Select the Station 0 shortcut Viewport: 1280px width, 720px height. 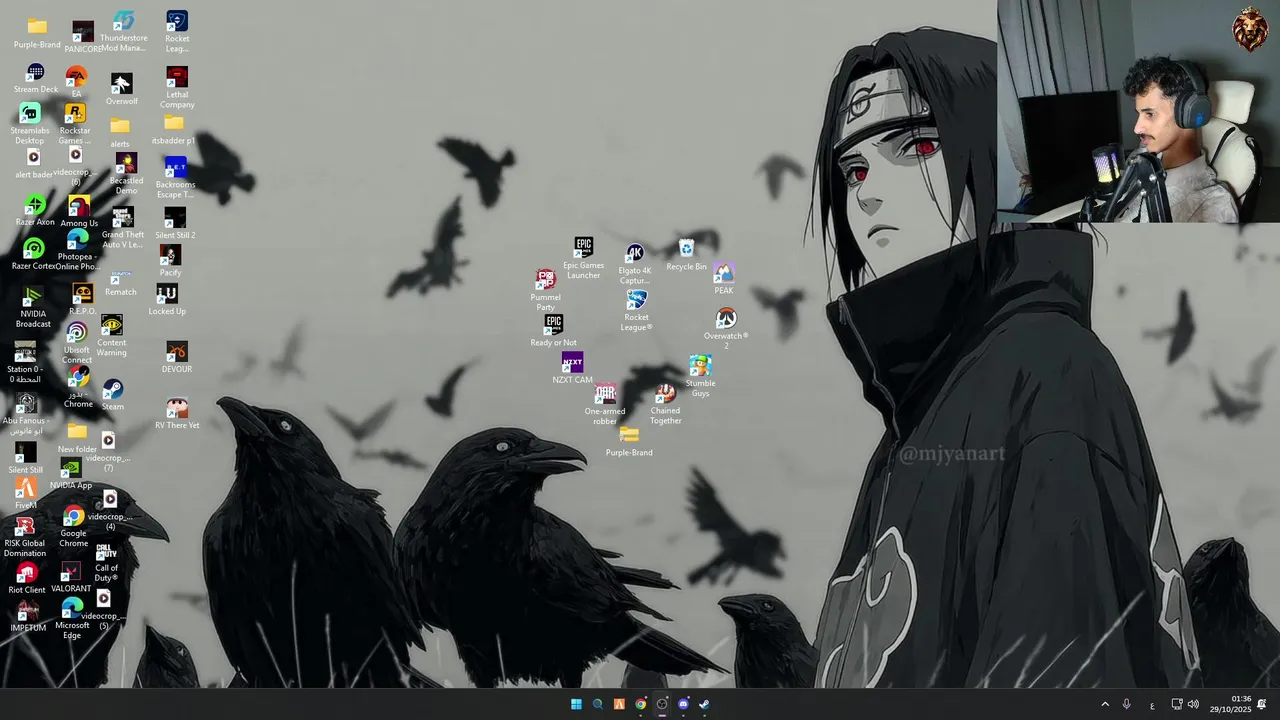(25, 363)
